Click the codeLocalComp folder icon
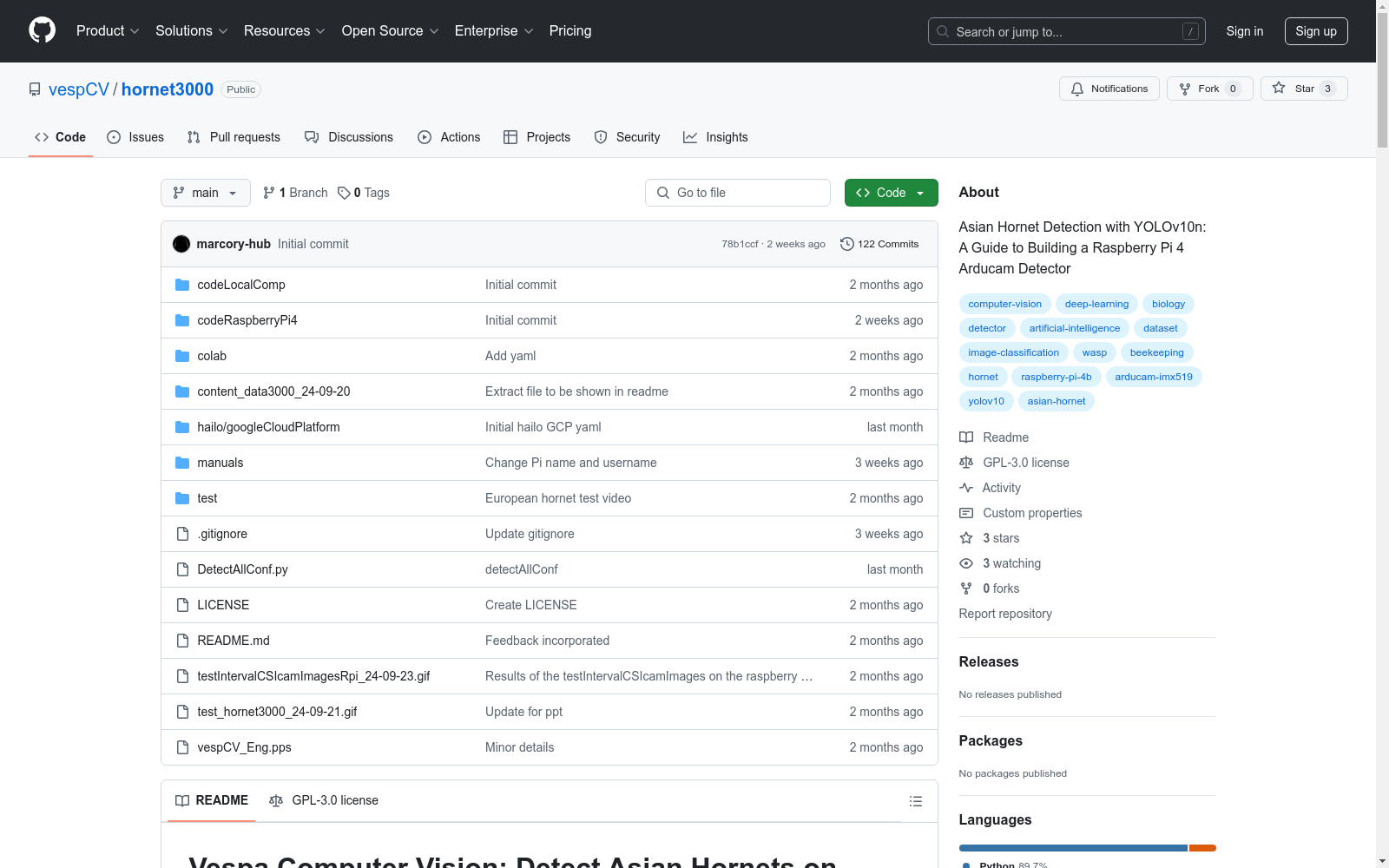The image size is (1389, 868). 182,285
